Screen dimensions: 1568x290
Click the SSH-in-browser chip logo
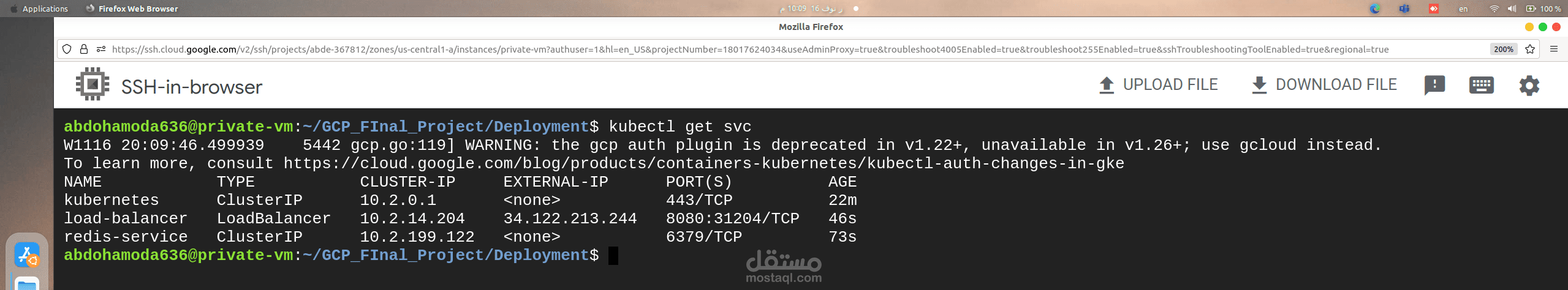(93, 84)
